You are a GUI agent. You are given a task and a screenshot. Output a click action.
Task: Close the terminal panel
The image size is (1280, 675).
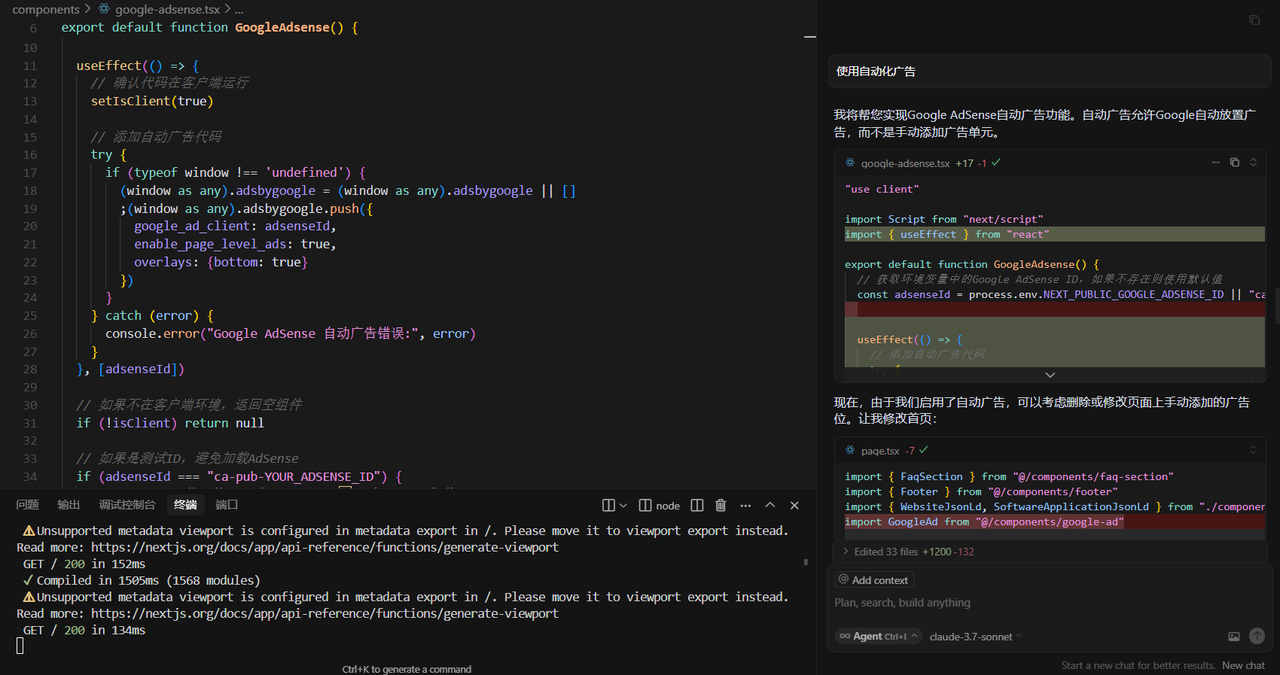[x=795, y=506]
